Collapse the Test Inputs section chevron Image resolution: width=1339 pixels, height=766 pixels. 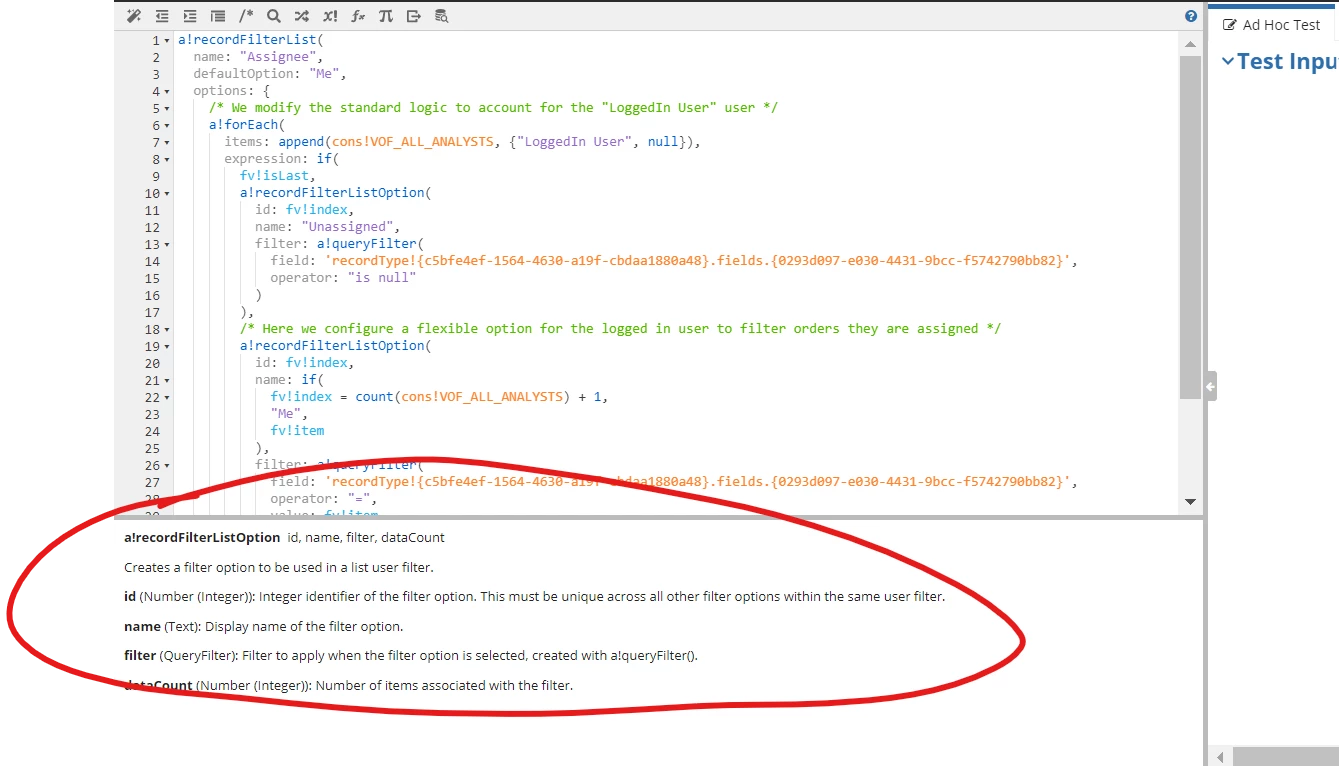(1228, 62)
